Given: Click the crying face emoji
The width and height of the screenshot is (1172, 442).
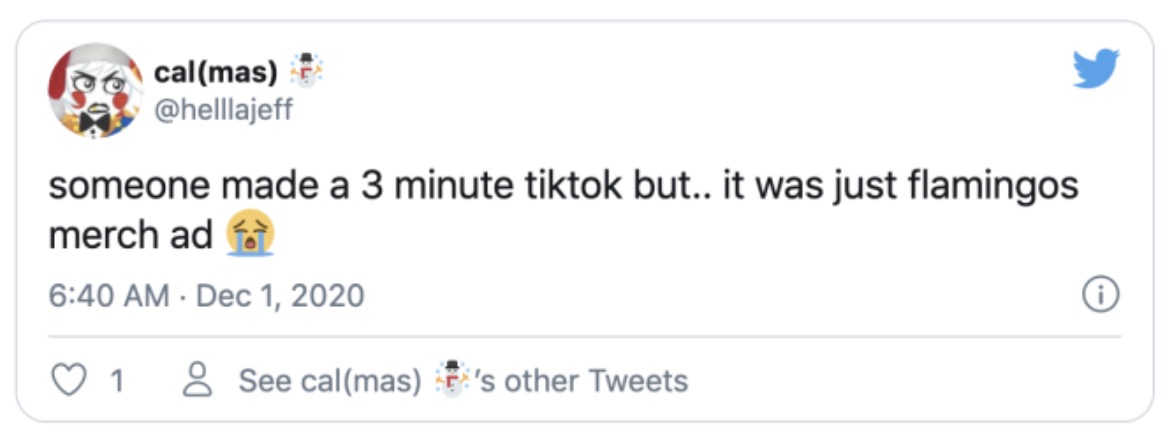Looking at the screenshot, I should (251, 235).
